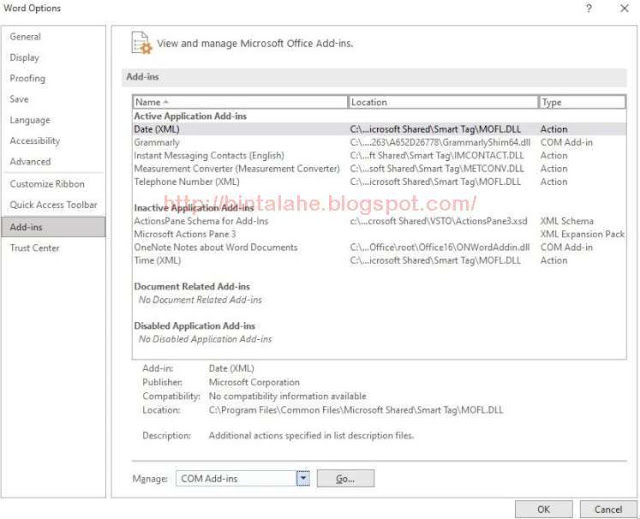
Task: Sort add-ins by Type column header
Action: pos(582,102)
